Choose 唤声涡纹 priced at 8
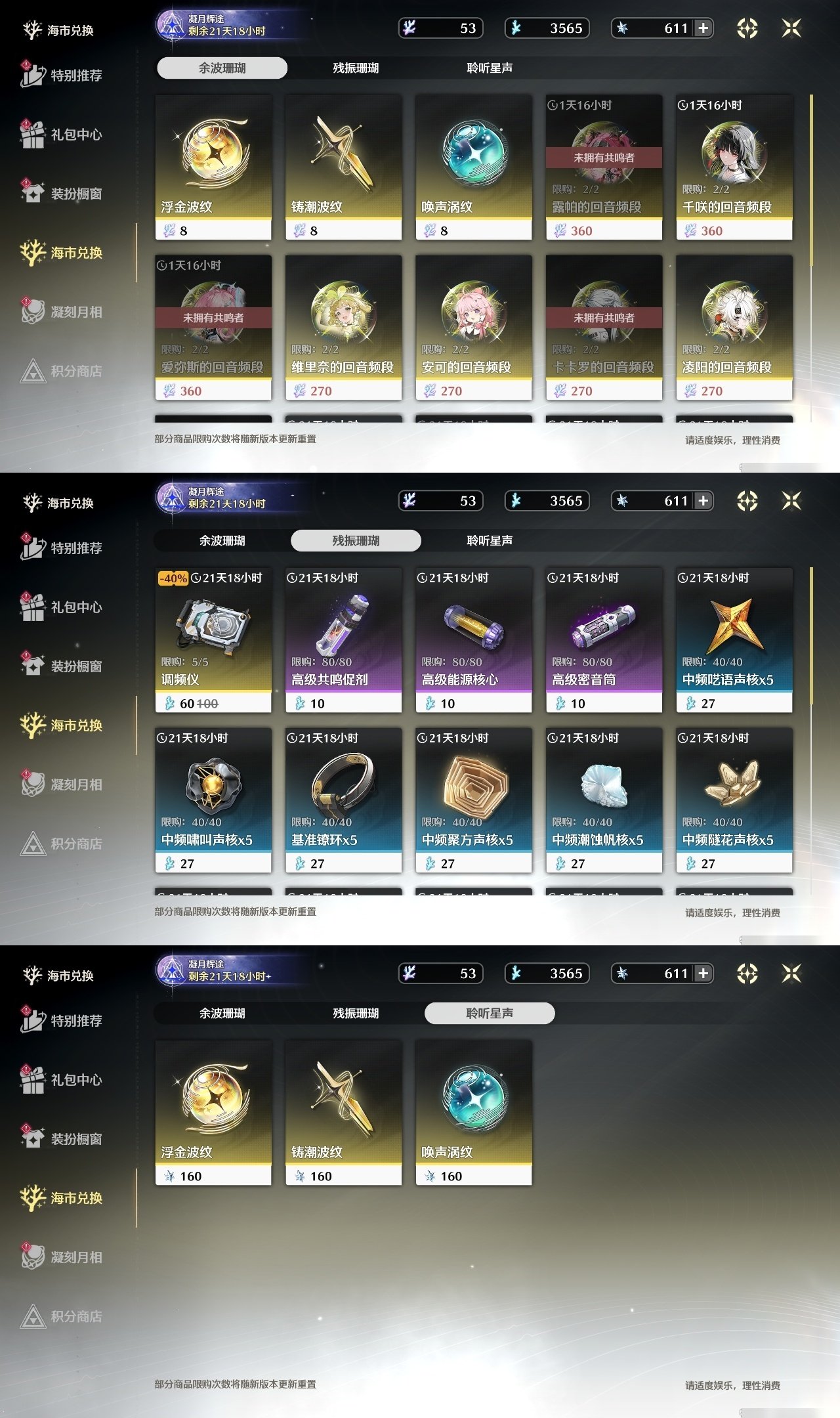The height and width of the screenshot is (1418, 840). (x=474, y=168)
